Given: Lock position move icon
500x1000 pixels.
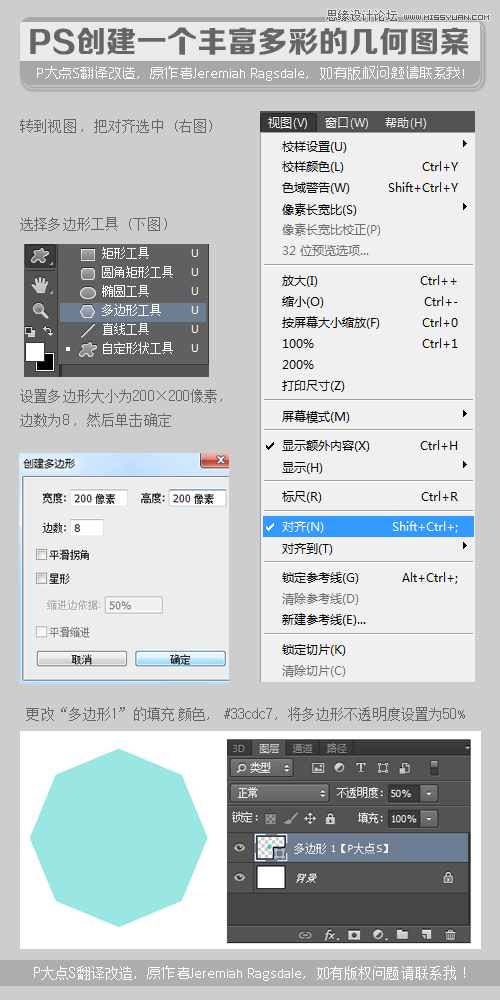Looking at the screenshot, I should click(x=311, y=818).
